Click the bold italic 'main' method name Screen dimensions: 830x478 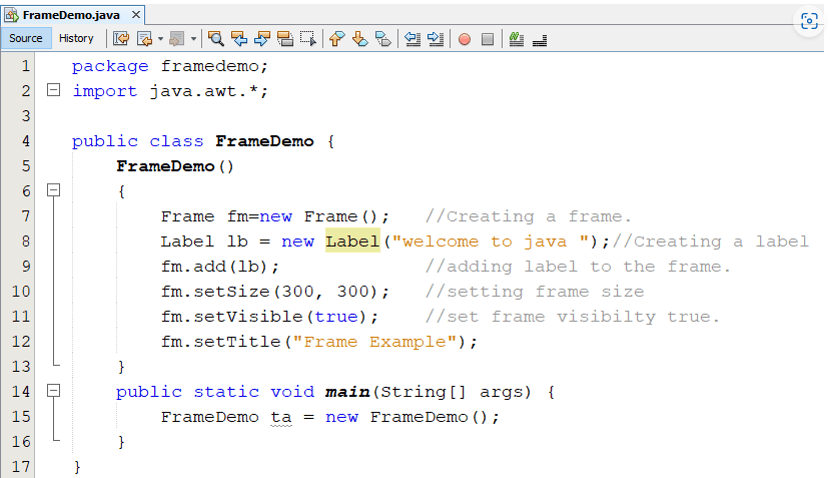tap(347, 392)
